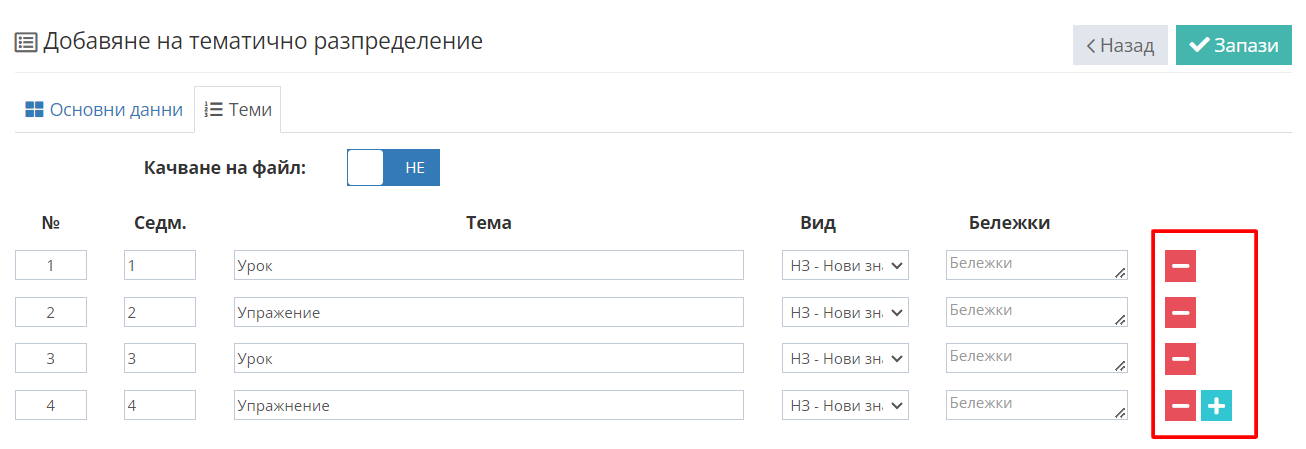The height and width of the screenshot is (449, 1306).
Task: Select the Теми tab
Action: click(238, 110)
